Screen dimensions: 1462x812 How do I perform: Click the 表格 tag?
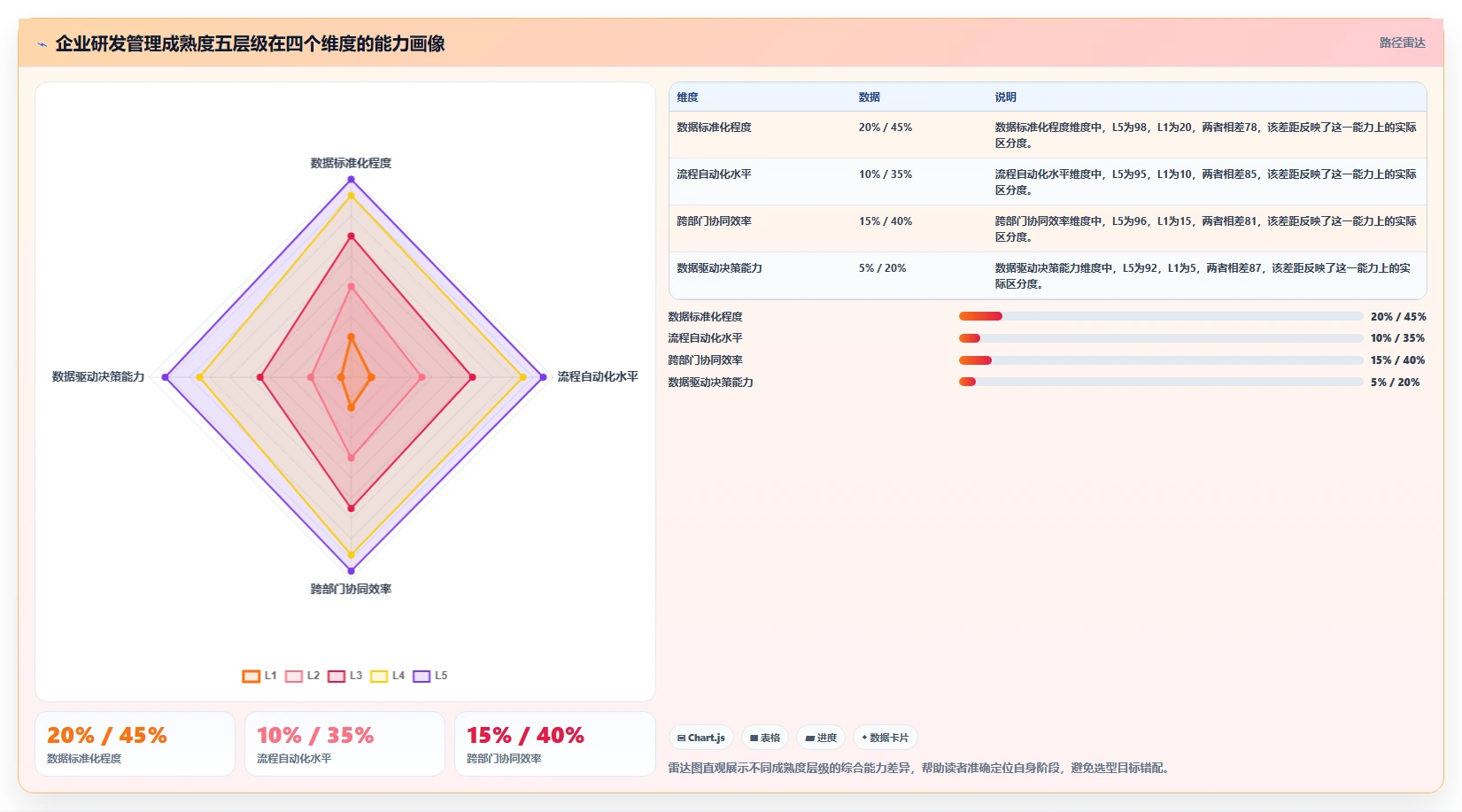coord(765,738)
